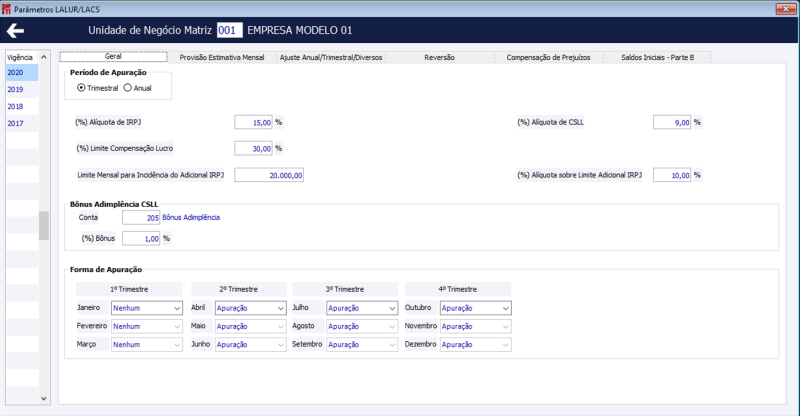This screenshot has width=800, height=416.
Task: Open the Novembro dropdown
Action: pyautogui.click(x=476, y=326)
